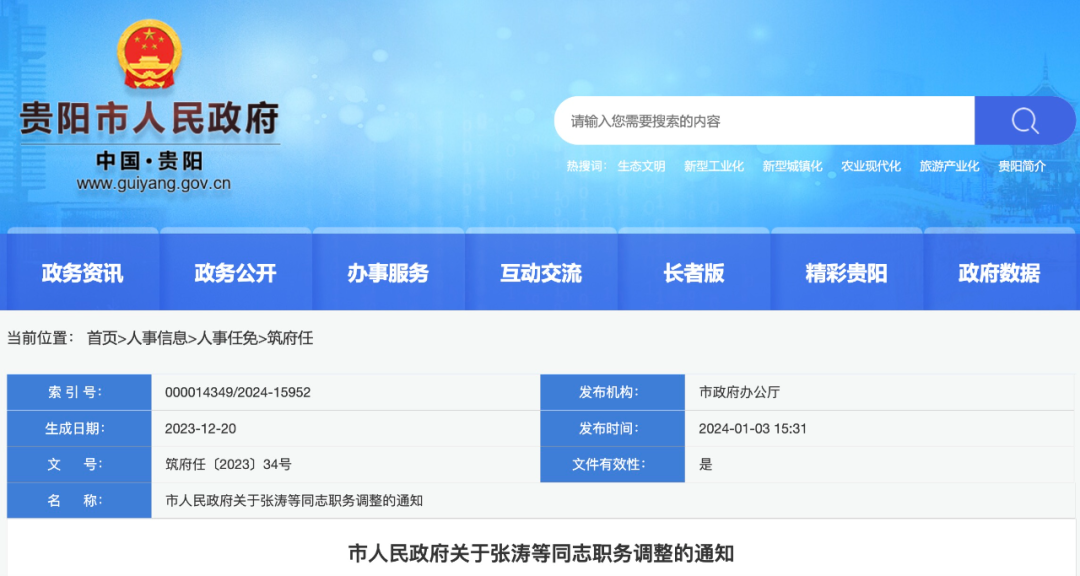
Task: Select the 办事服务 navigation tab
Action: tap(388, 273)
